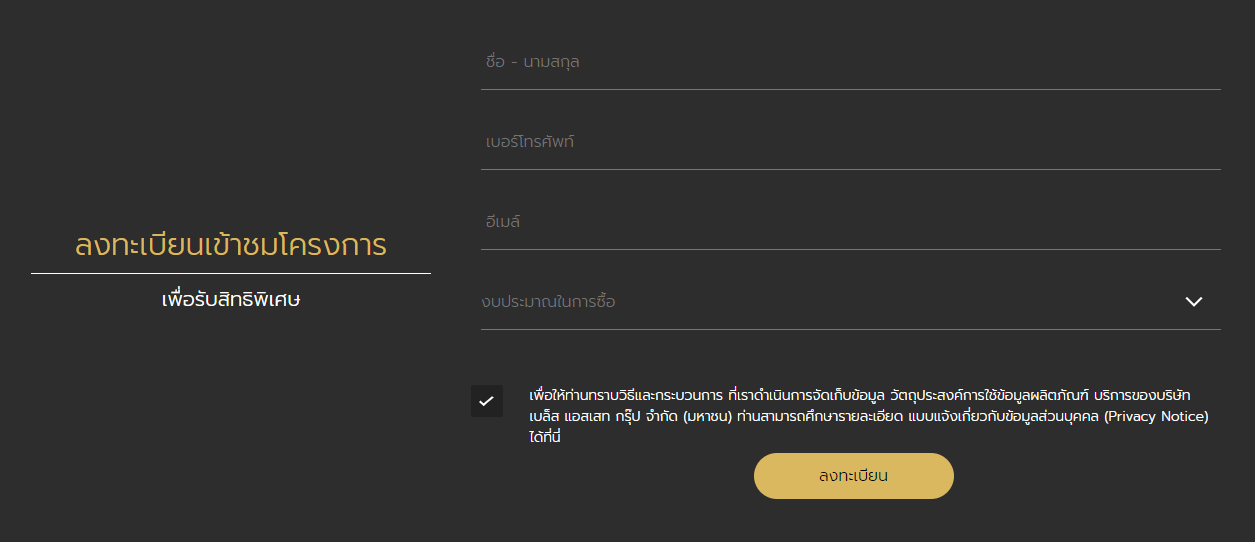Click the white checkmark icon
Viewport: 1255px width, 542px height.
[x=486, y=401]
